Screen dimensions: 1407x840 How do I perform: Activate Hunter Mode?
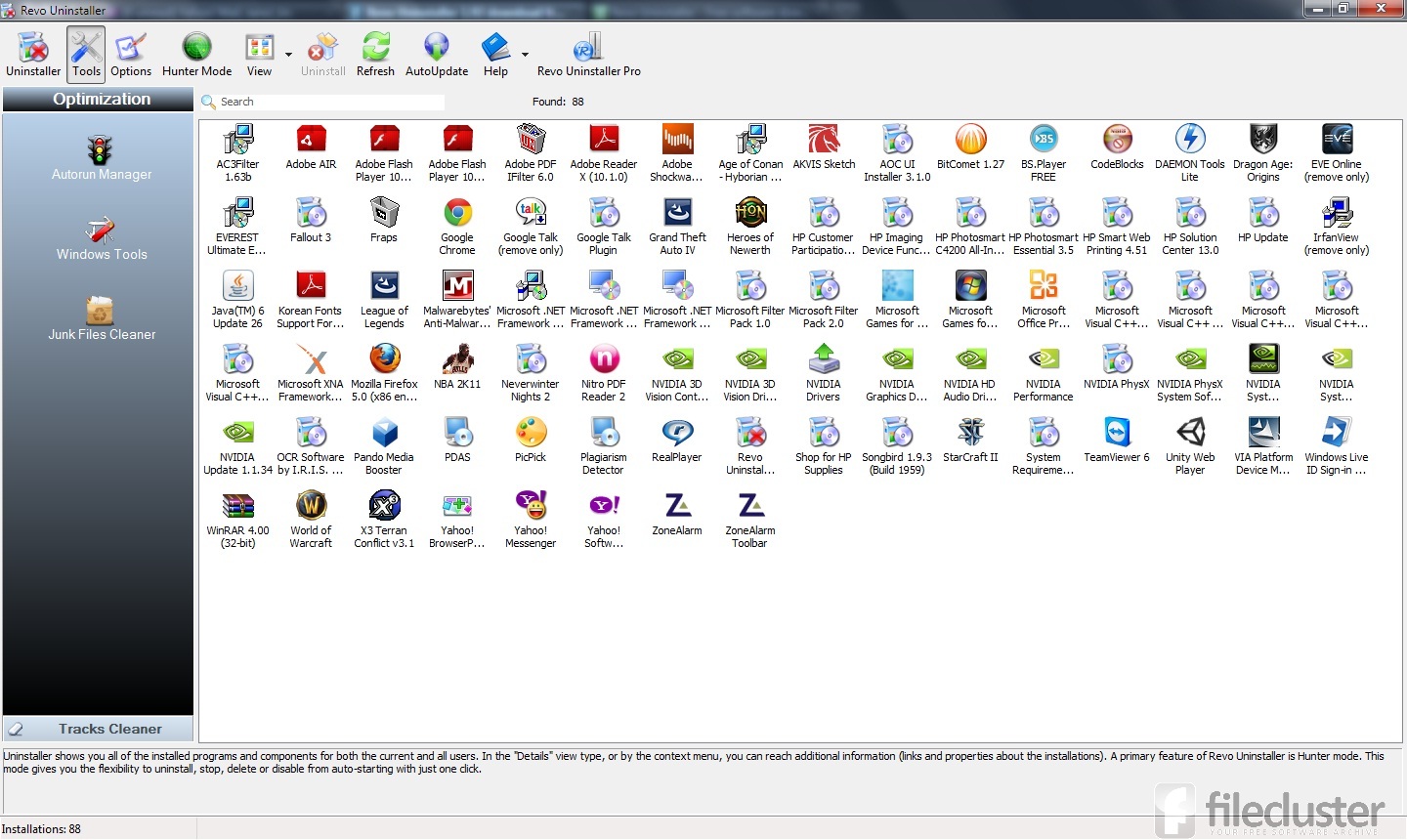tap(196, 54)
